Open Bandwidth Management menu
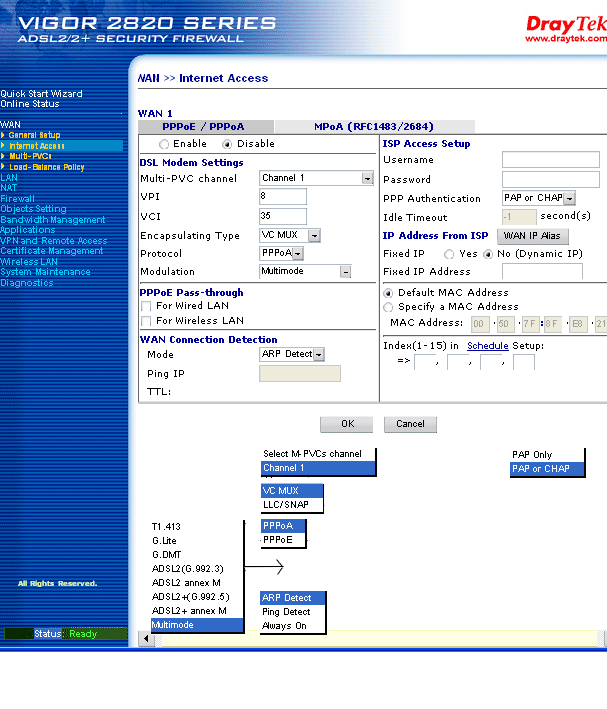Screen dimensions: 607x709 pos(52,220)
